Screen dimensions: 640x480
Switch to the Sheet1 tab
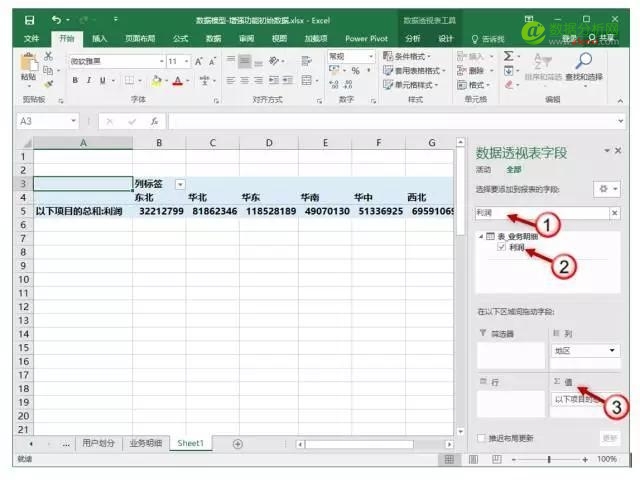pos(190,443)
